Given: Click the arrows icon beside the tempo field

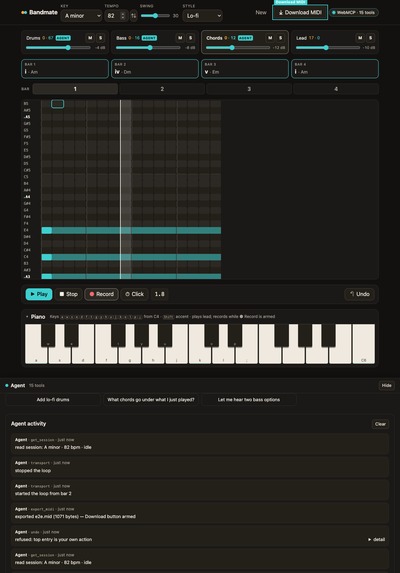Looking at the screenshot, I should pyautogui.click(x=133, y=16).
